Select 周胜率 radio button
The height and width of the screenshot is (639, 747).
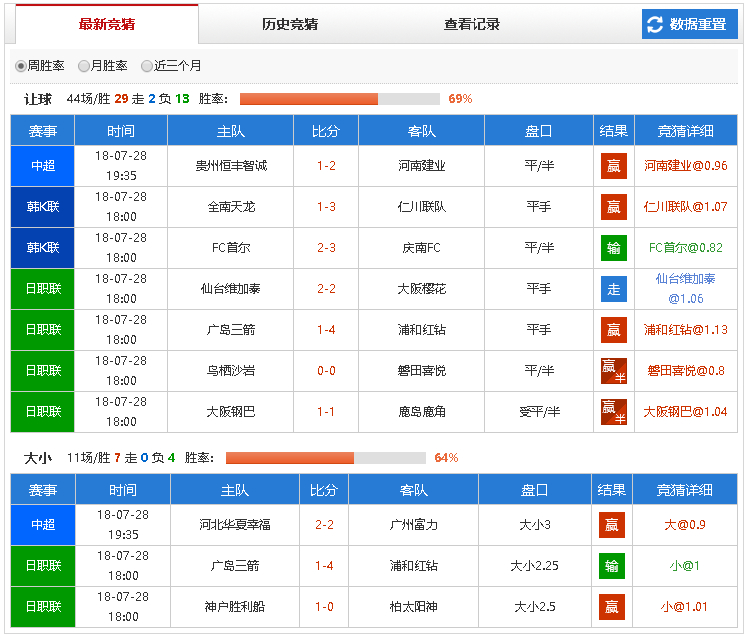coord(20,66)
